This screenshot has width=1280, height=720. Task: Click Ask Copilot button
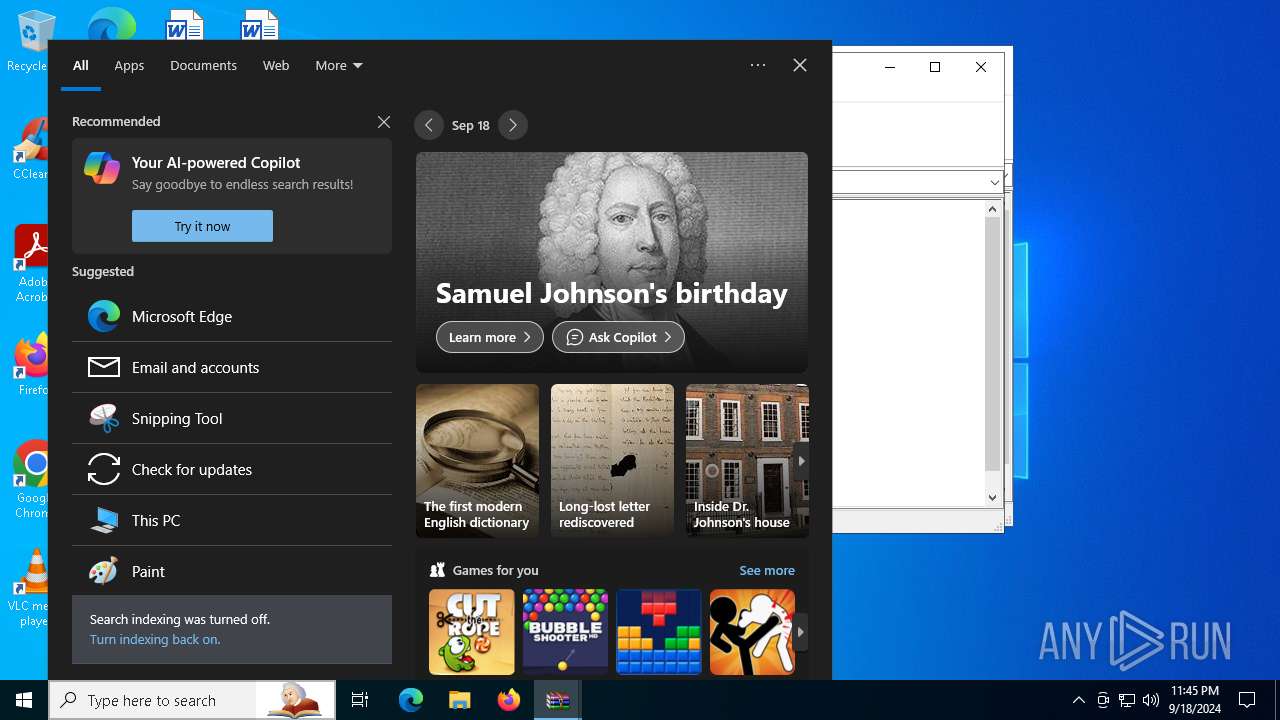619,337
